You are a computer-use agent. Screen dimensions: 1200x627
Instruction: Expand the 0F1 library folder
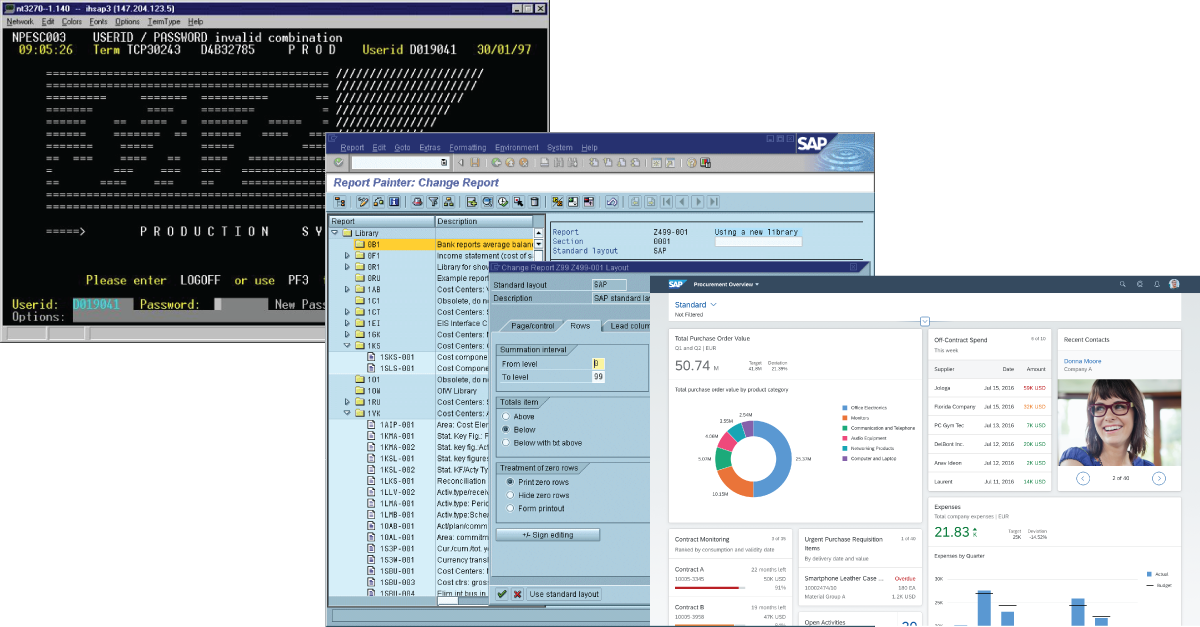[x=348, y=256]
